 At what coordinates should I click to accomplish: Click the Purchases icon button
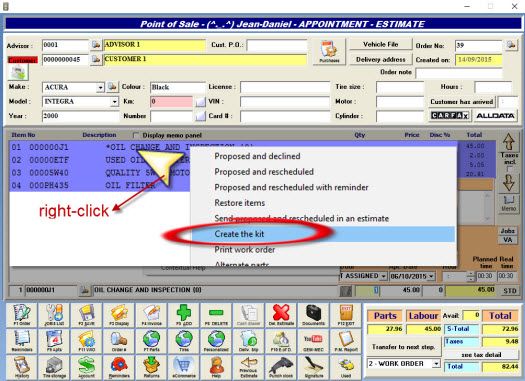[x=329, y=51]
